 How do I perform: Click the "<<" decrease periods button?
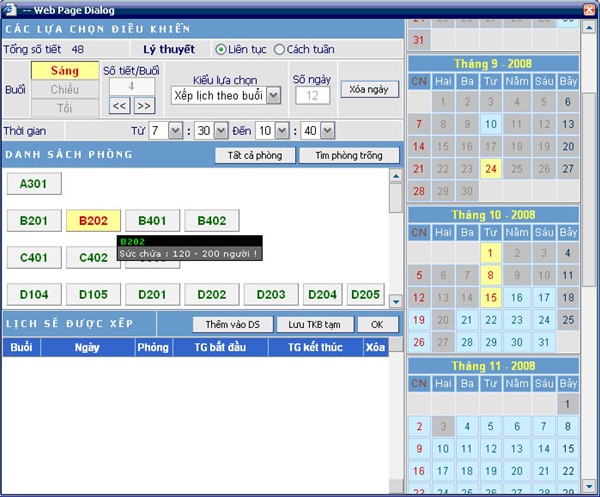(x=119, y=105)
